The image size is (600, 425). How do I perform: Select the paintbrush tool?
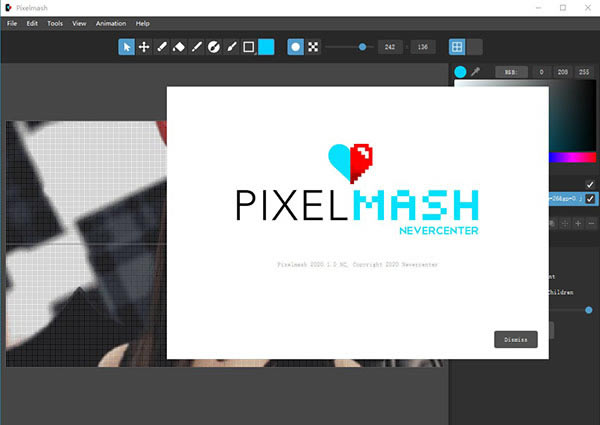pyautogui.click(x=231, y=47)
